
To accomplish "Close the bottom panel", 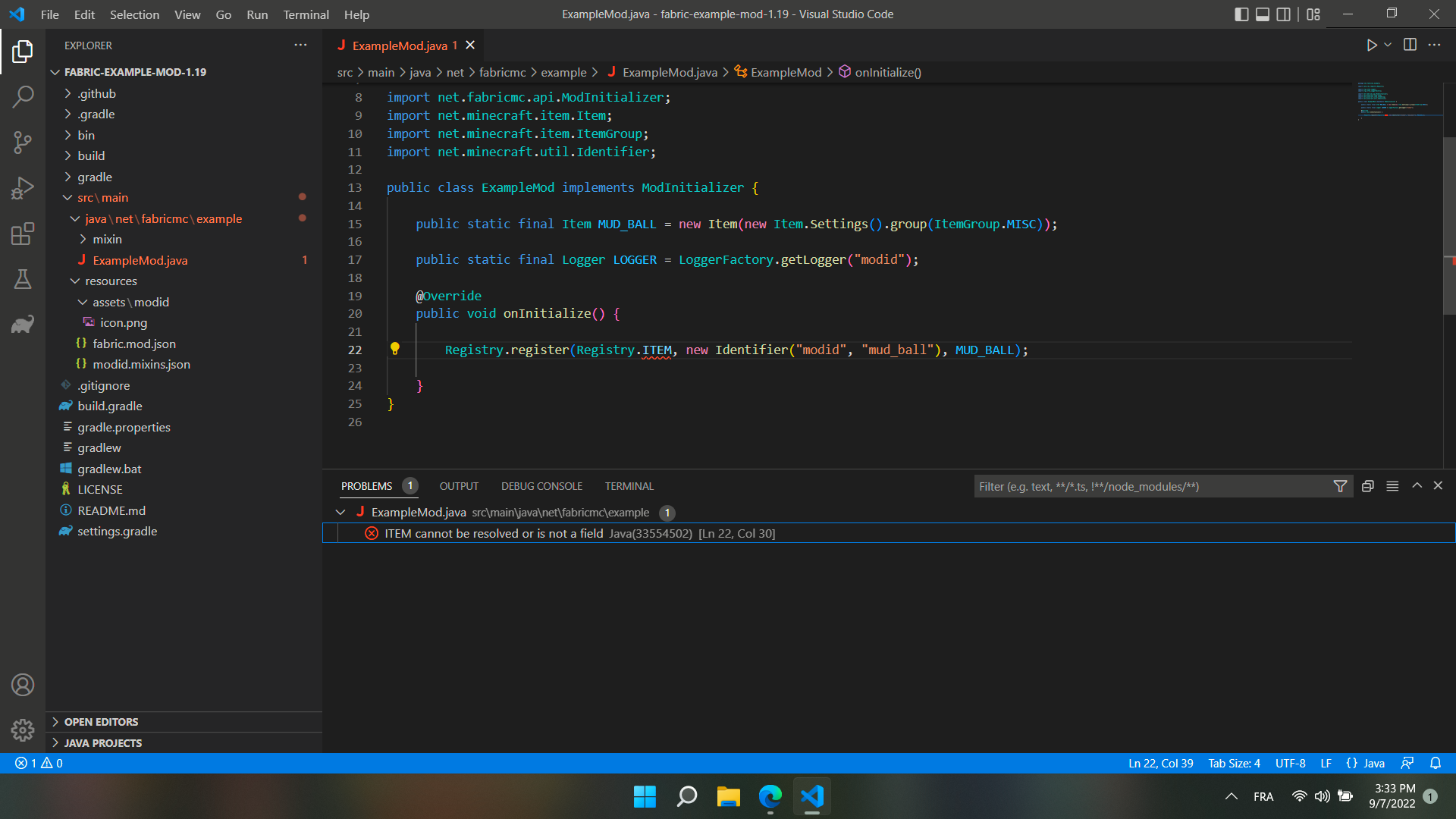I will click(1438, 485).
